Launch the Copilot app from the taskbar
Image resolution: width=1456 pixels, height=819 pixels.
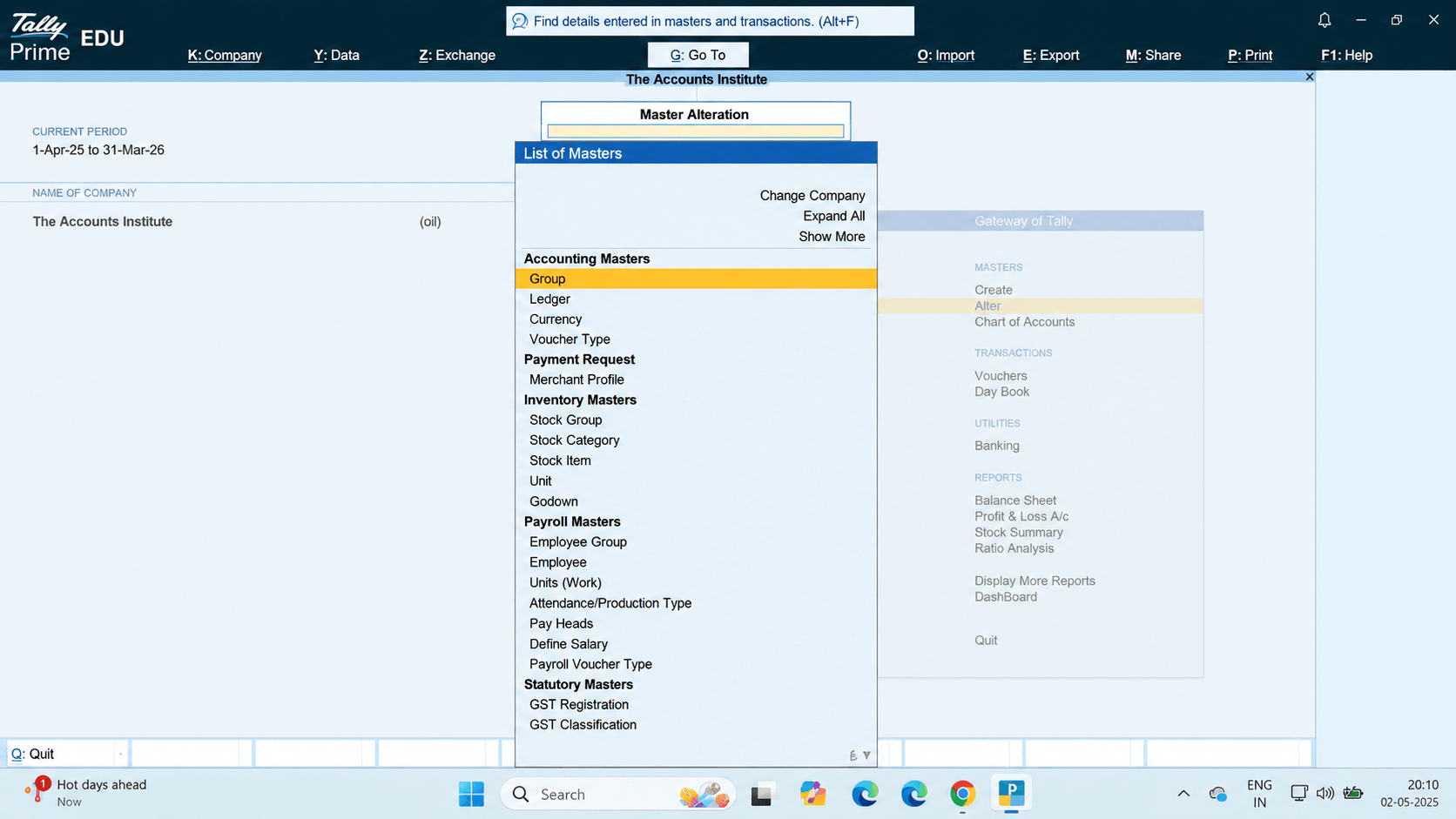click(x=813, y=794)
